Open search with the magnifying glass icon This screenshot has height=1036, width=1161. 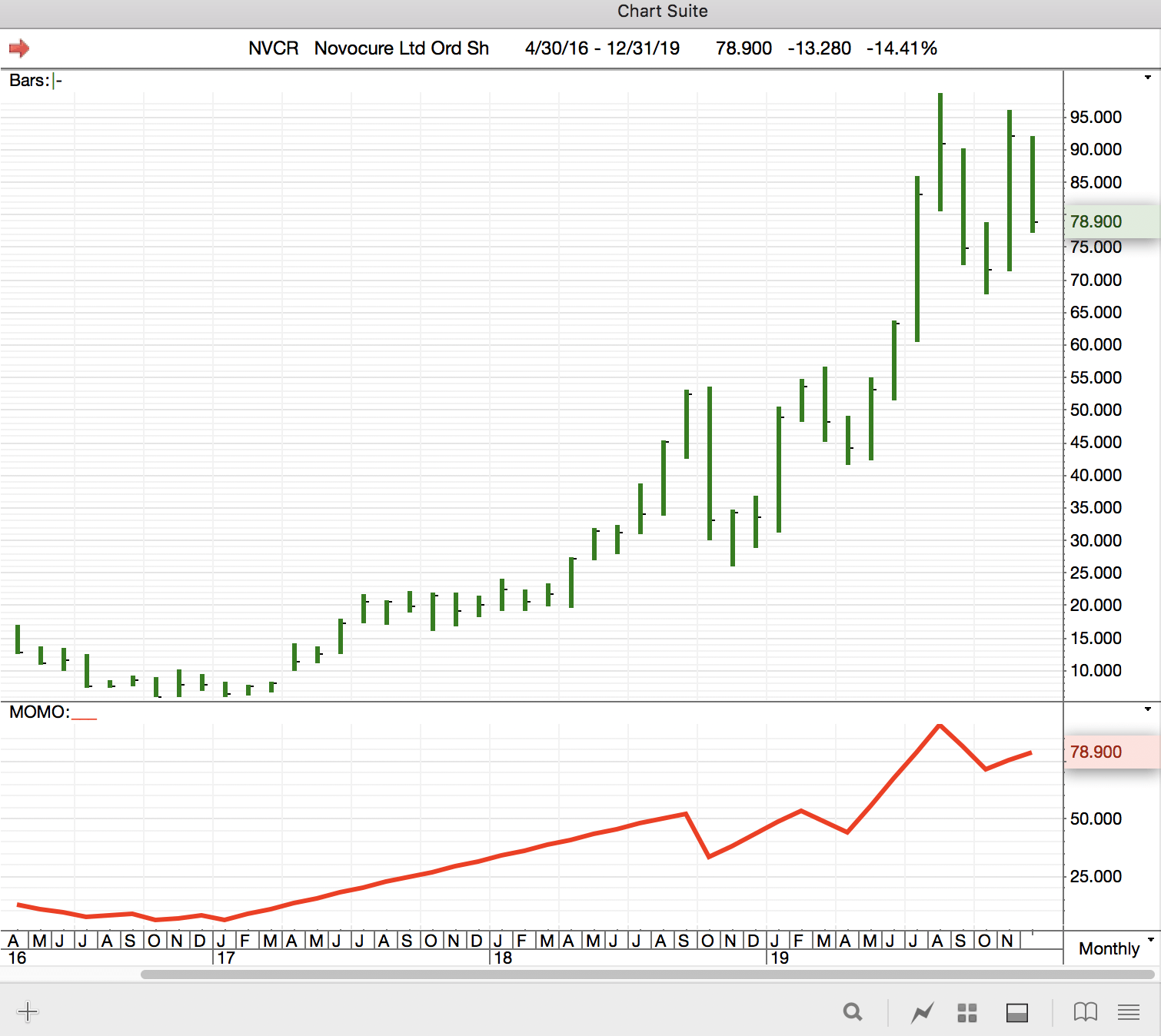(x=853, y=1012)
